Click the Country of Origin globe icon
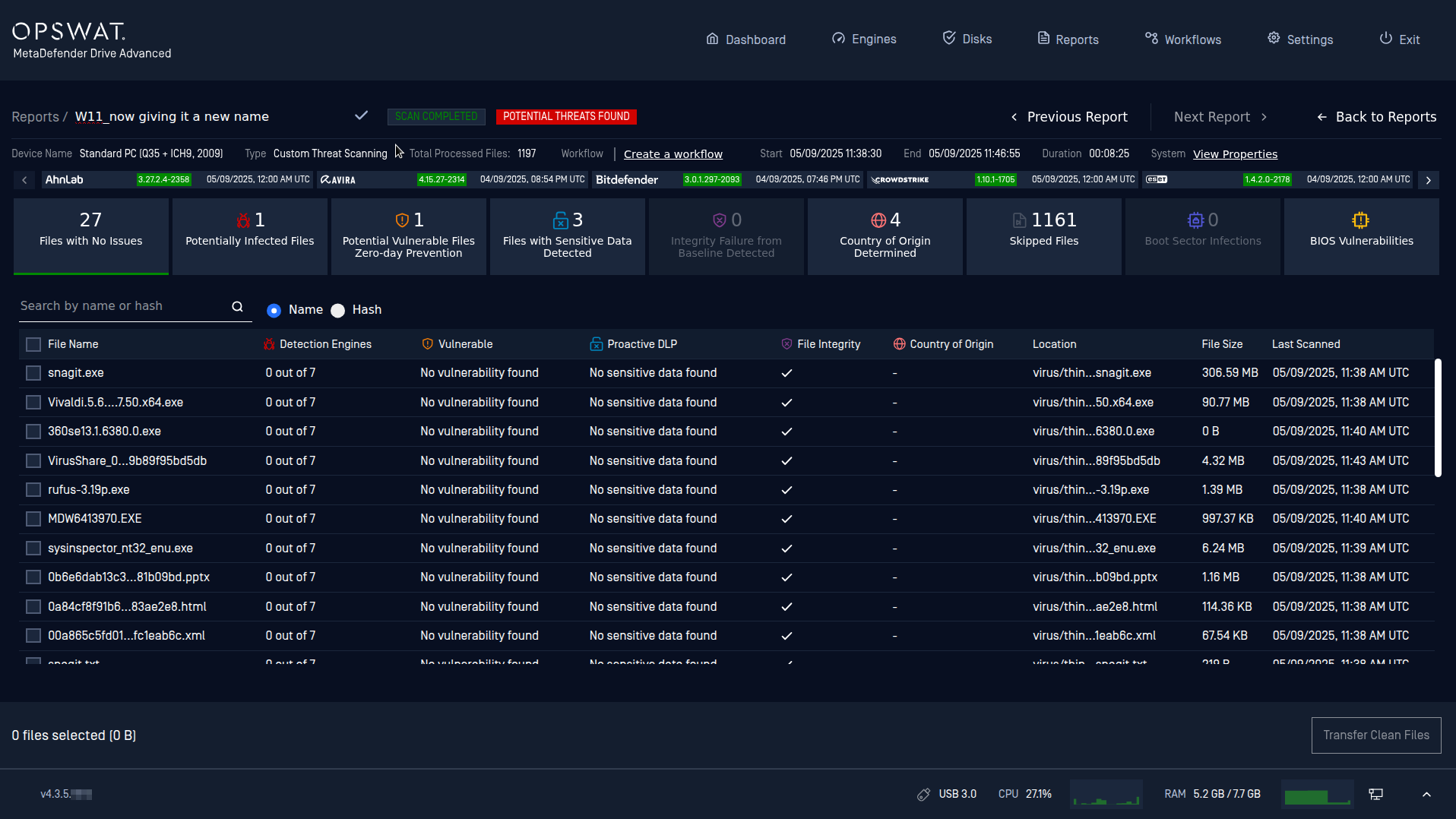The width and height of the screenshot is (1456, 819). tap(878, 220)
